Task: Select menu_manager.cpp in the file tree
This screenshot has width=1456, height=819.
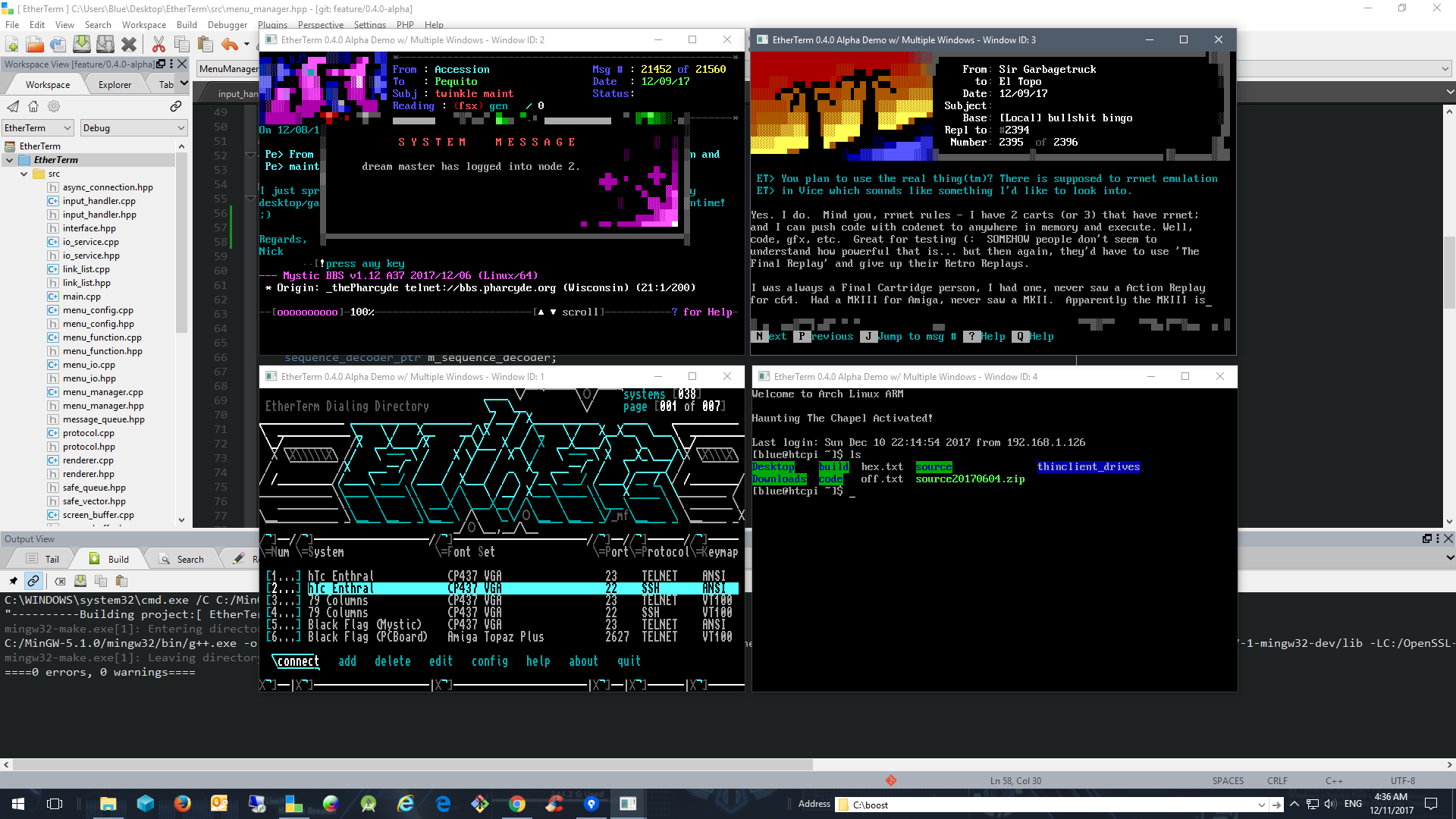Action: coord(102,392)
